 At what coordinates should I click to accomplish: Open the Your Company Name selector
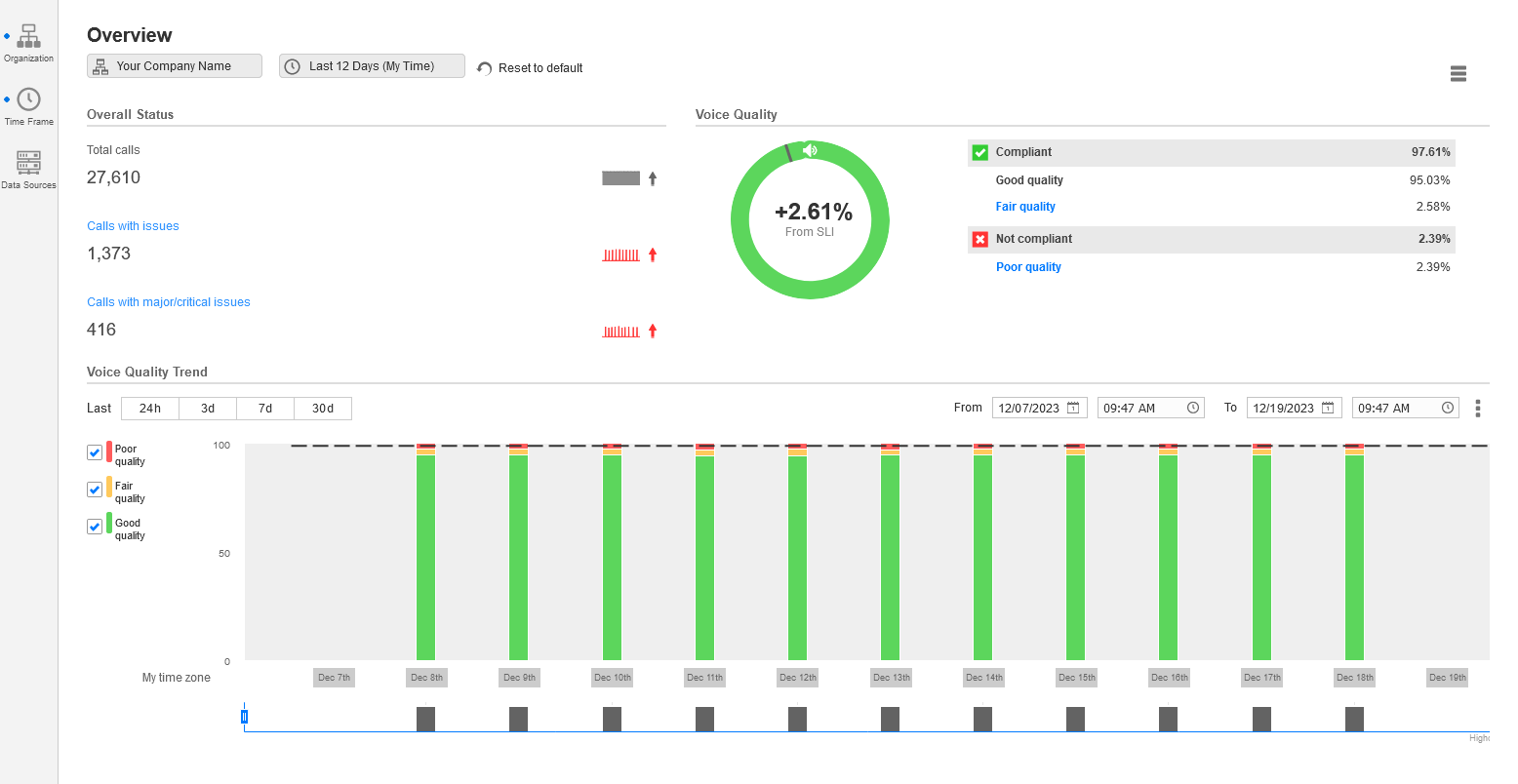point(175,66)
